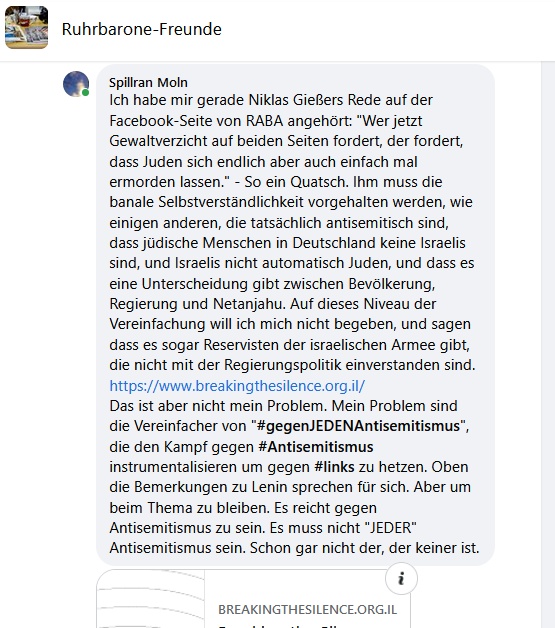Click the BREAKINGTHESILENCE.ORG.IL domain label
The width and height of the screenshot is (555, 628).
pyautogui.click(x=308, y=610)
